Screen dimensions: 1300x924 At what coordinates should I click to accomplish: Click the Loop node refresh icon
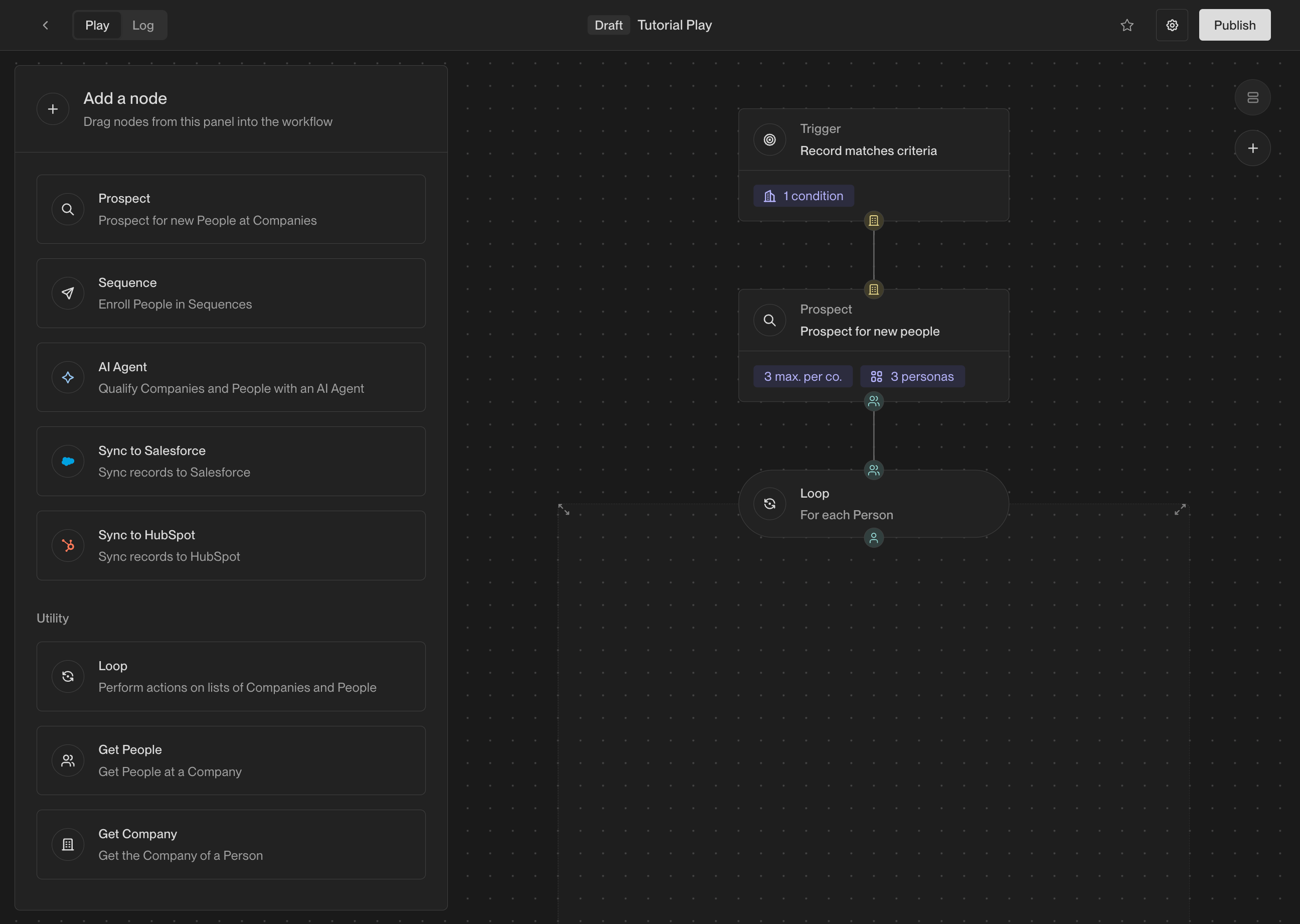click(769, 504)
